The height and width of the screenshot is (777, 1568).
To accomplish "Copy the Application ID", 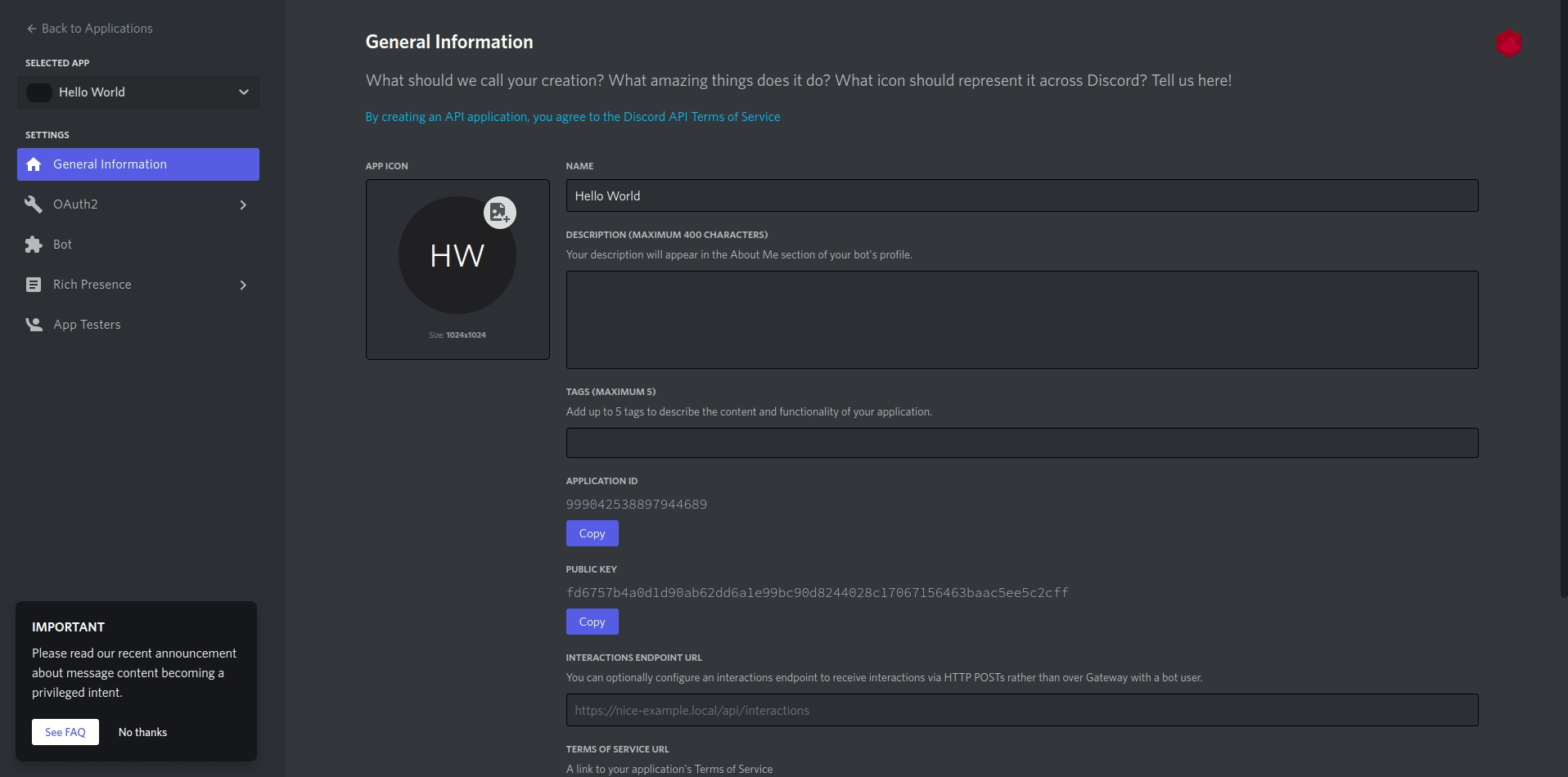I will click(592, 533).
